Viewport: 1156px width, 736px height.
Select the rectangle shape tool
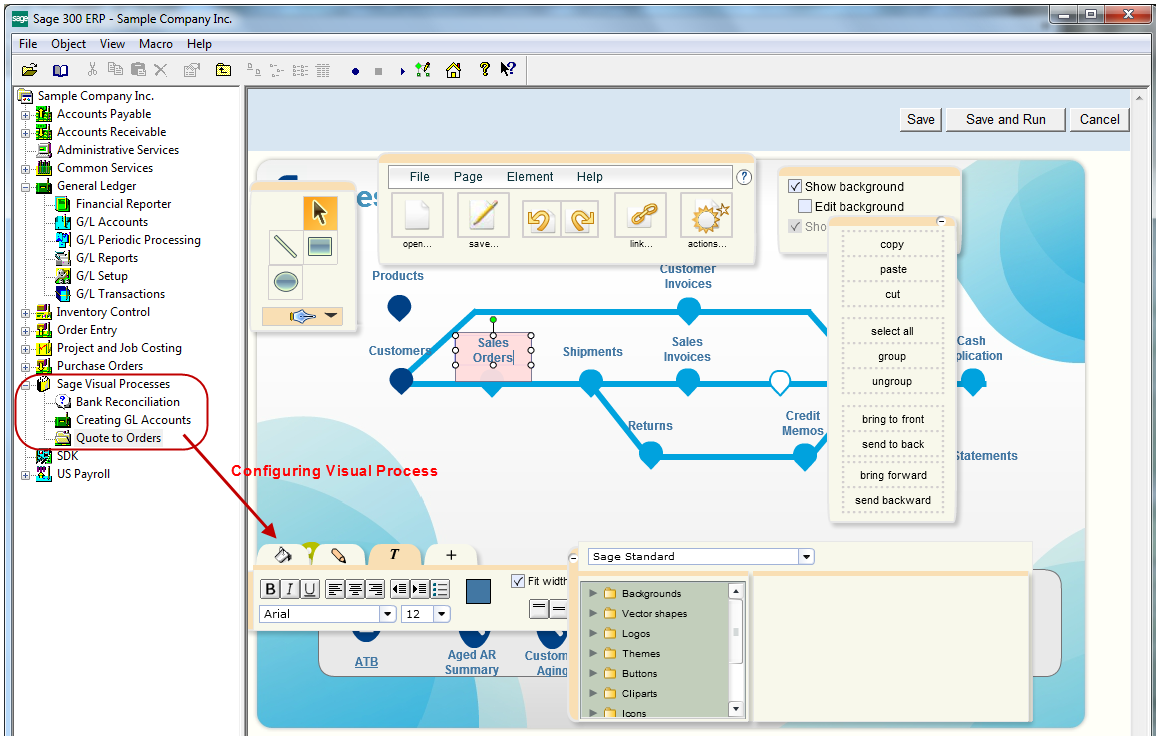coord(320,246)
